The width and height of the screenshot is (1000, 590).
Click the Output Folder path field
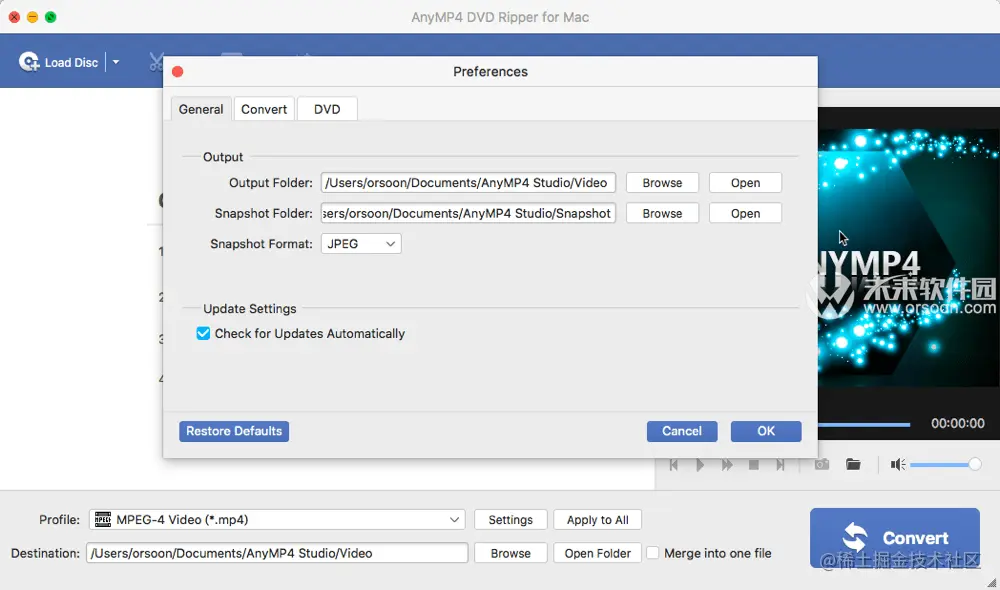click(x=468, y=183)
